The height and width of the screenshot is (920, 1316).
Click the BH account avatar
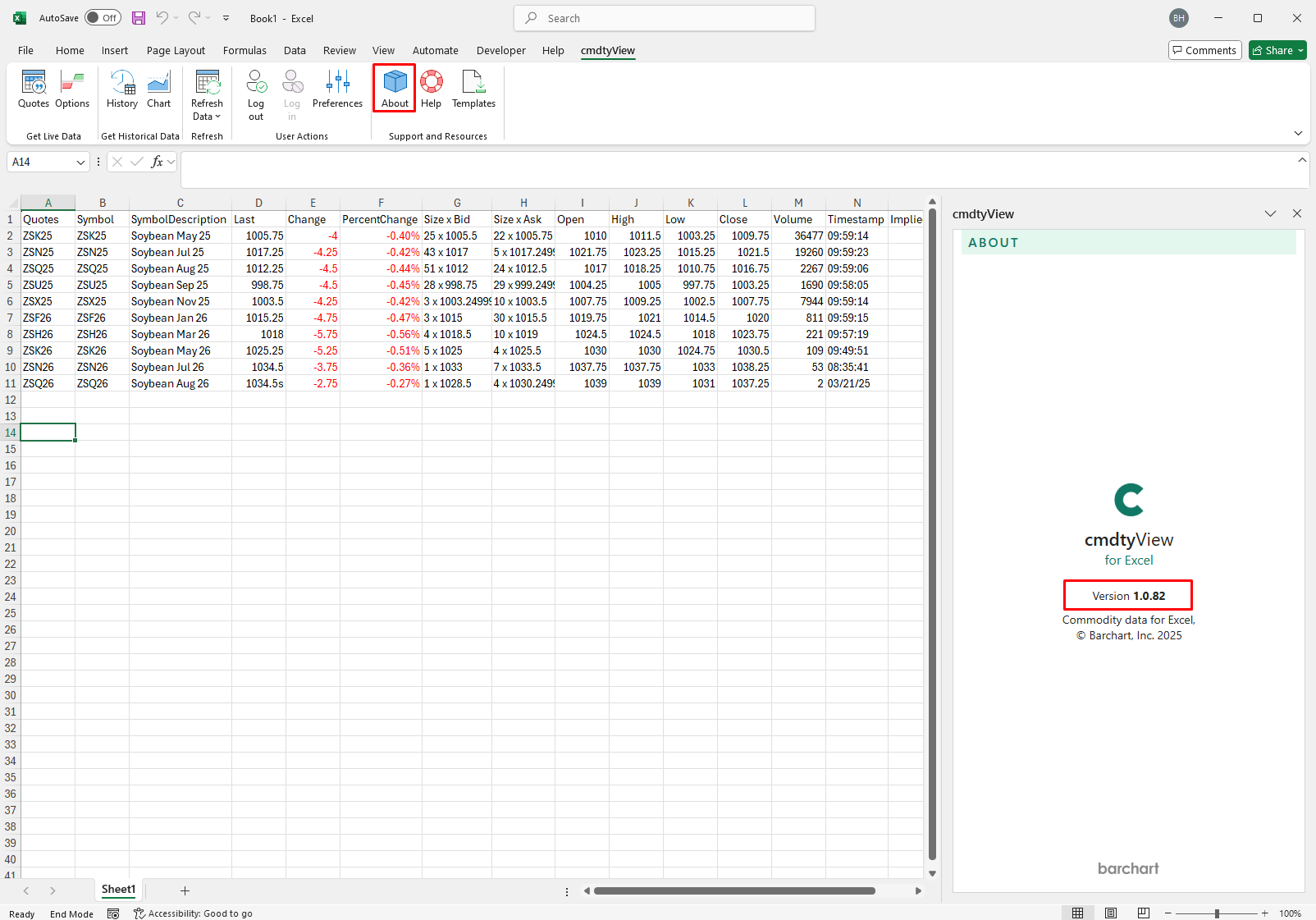pyautogui.click(x=1179, y=18)
